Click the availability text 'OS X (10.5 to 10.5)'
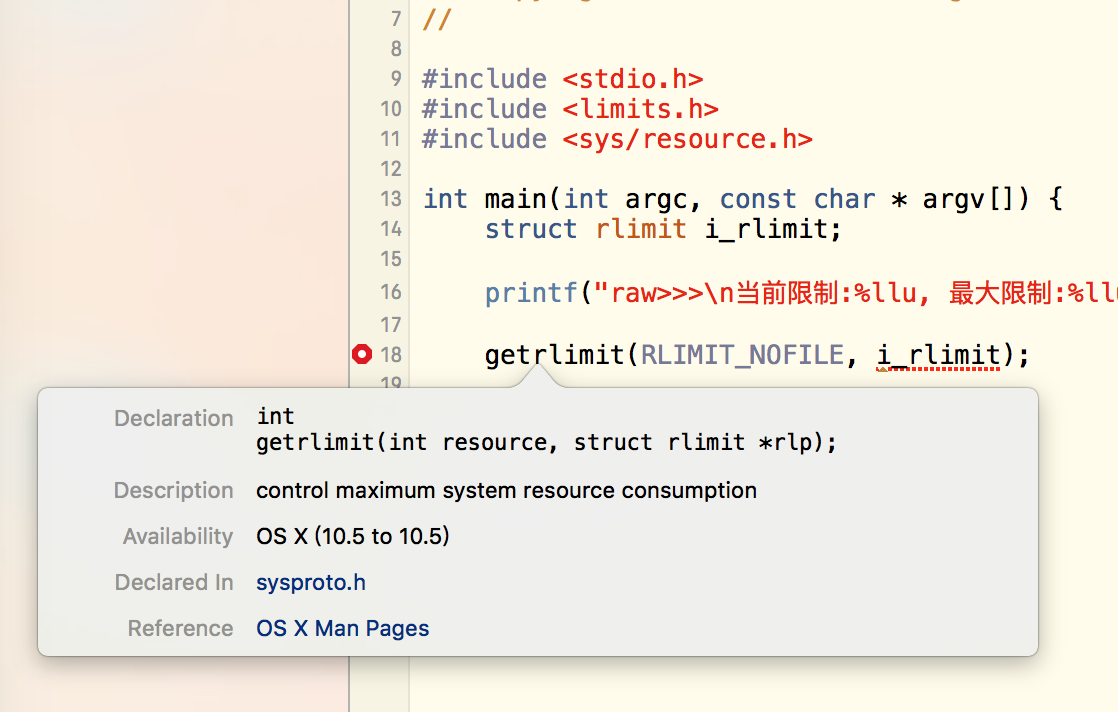 (353, 536)
